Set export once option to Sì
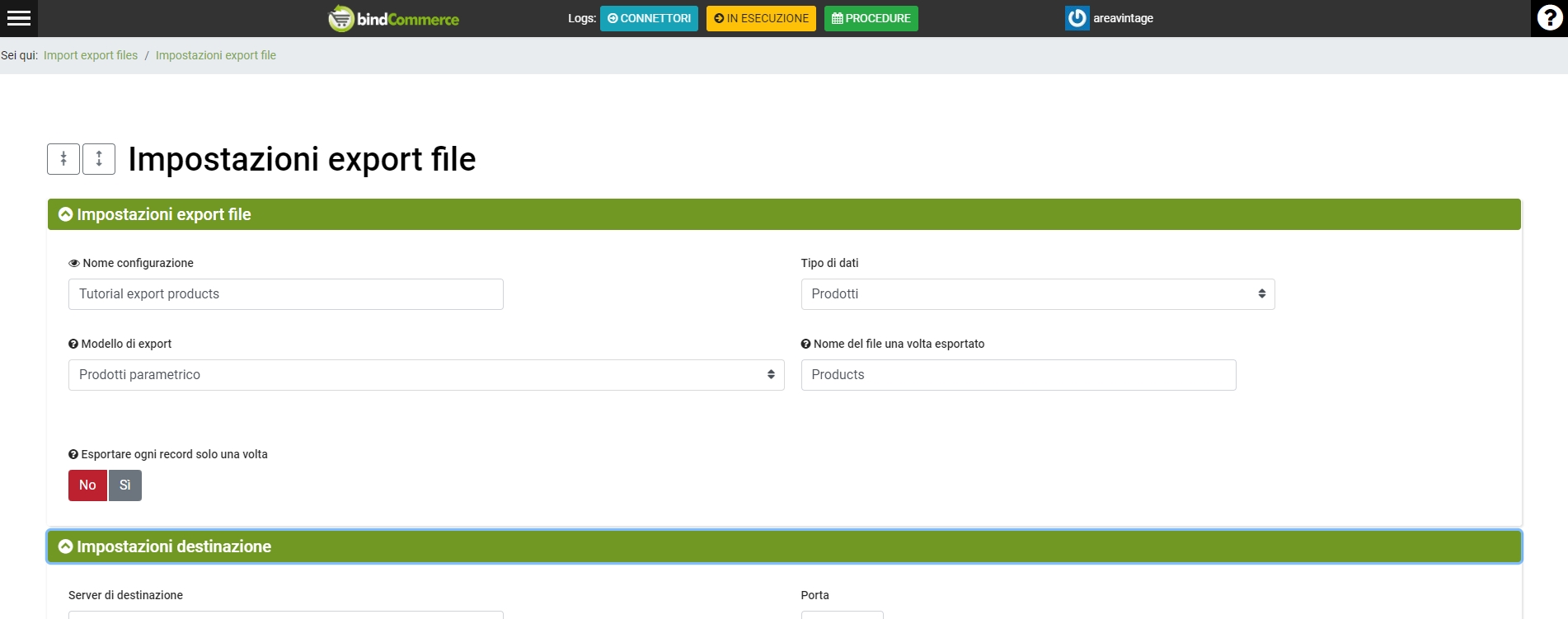Screen dimensions: 1568x619 tap(125, 485)
